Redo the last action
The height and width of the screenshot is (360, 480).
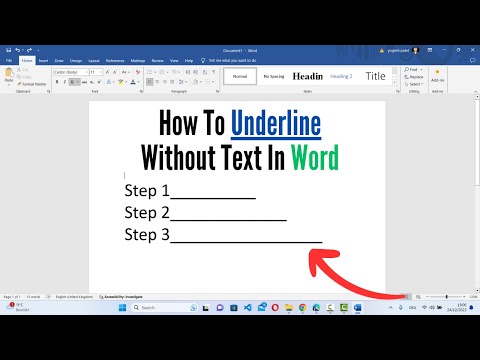[x=29, y=50]
